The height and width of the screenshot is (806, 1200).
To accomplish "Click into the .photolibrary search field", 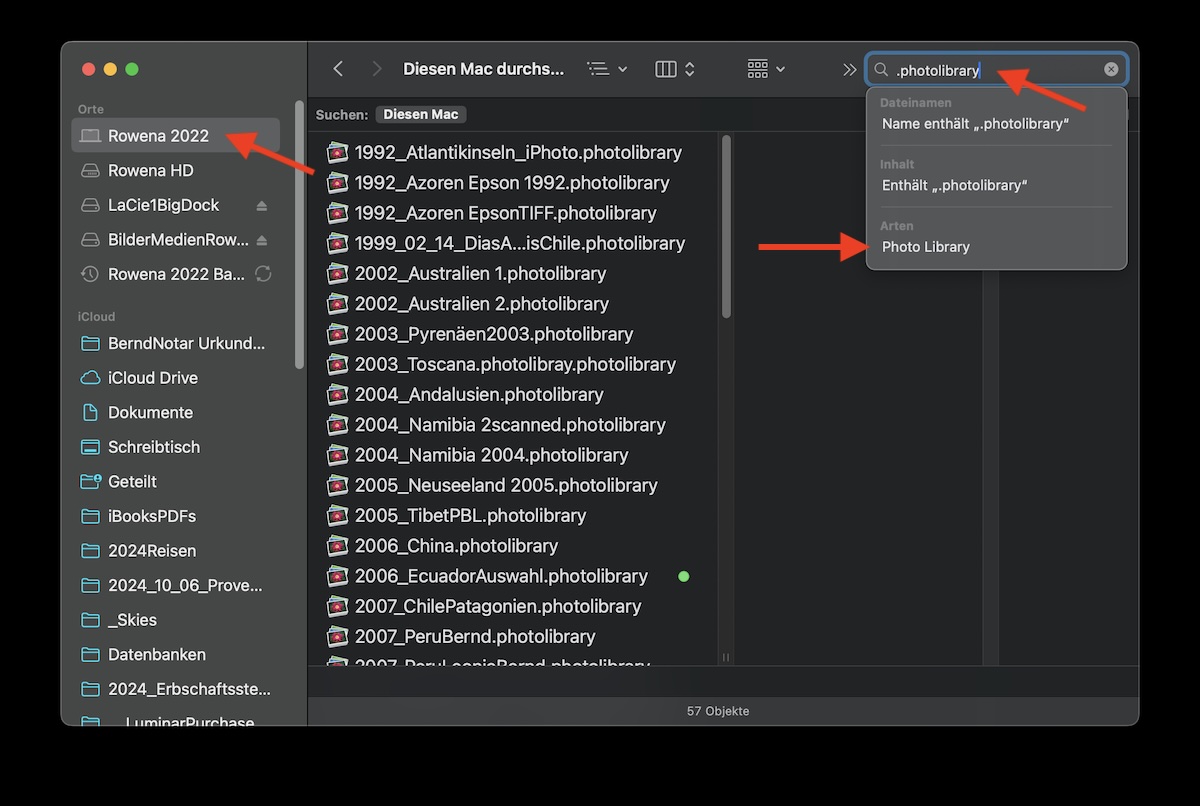I will [x=997, y=70].
